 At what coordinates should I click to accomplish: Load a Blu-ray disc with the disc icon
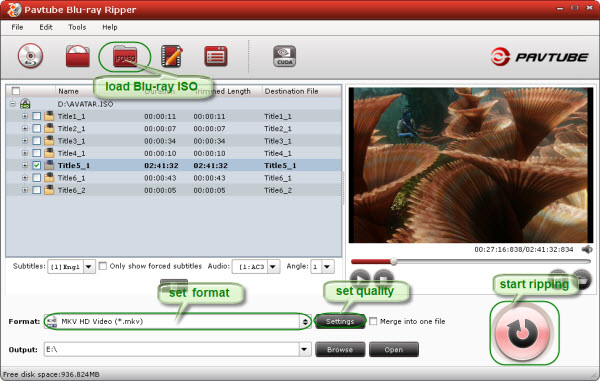30,56
